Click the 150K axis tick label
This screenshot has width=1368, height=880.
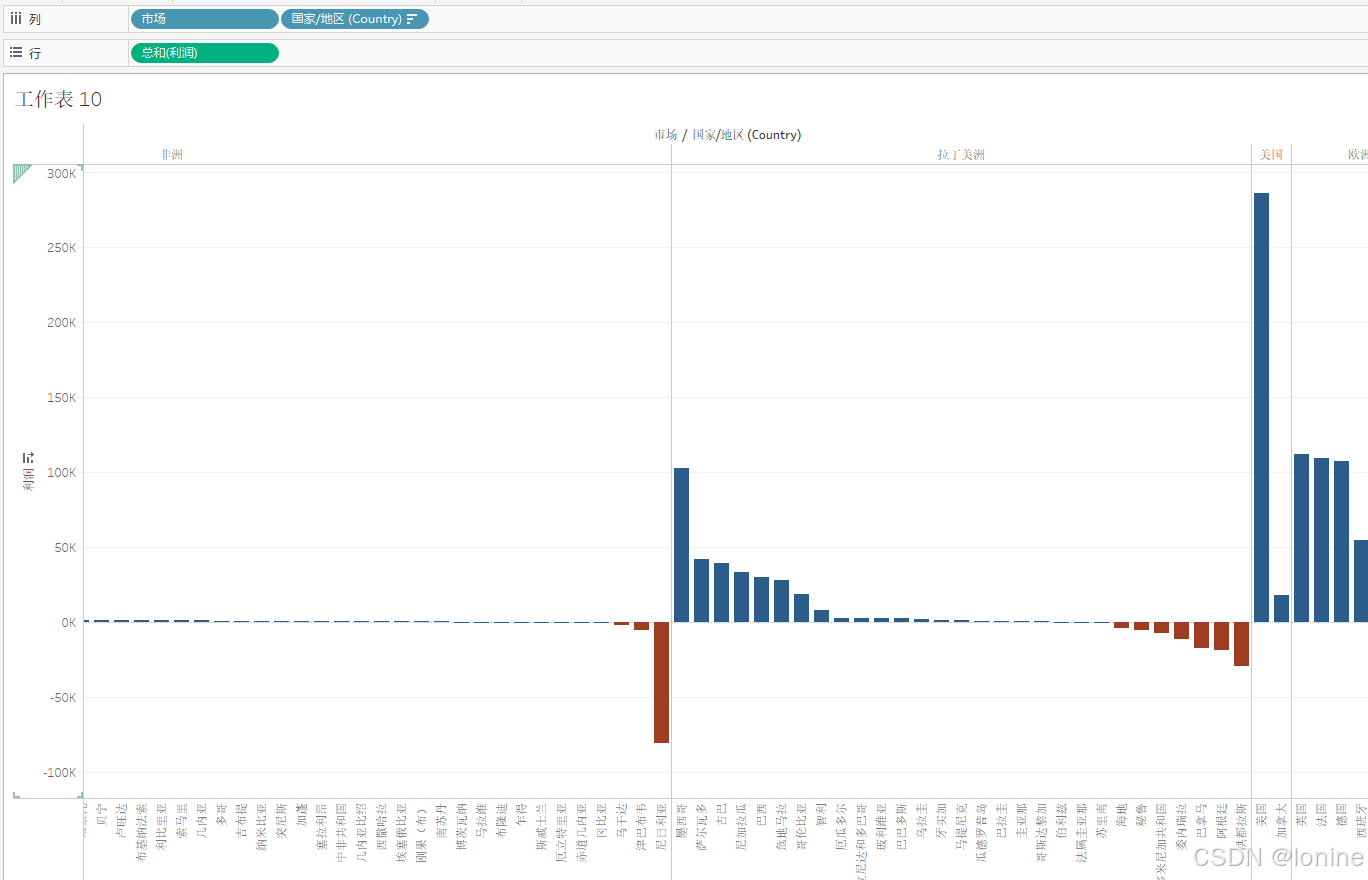(x=62, y=398)
